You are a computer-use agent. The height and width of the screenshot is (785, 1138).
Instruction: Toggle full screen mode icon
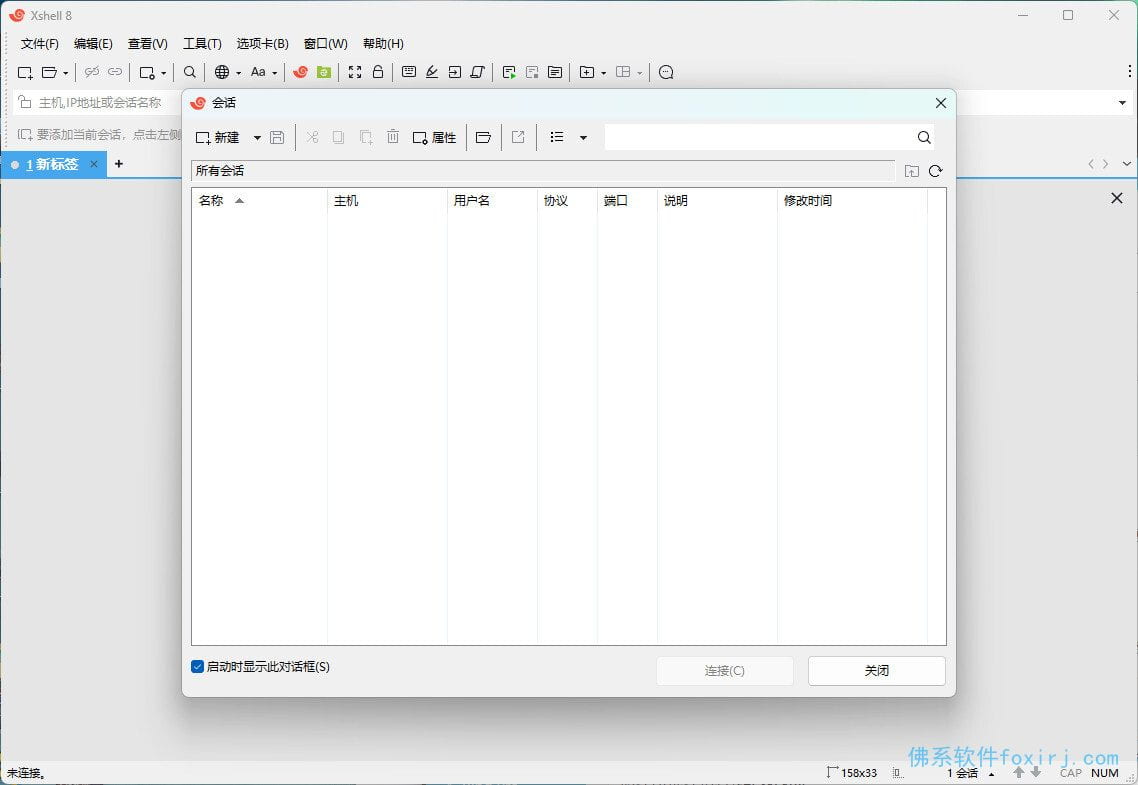coord(355,72)
